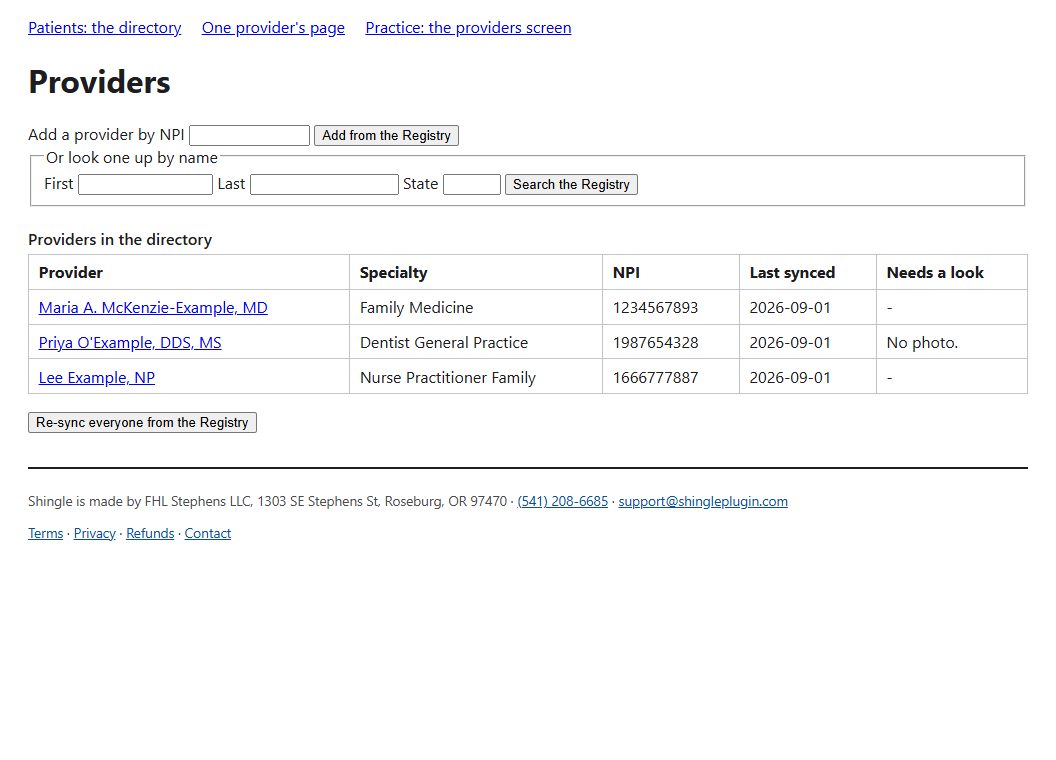Select NPI value 1666777887
Viewport: 1056px width, 760px height.
655,378
